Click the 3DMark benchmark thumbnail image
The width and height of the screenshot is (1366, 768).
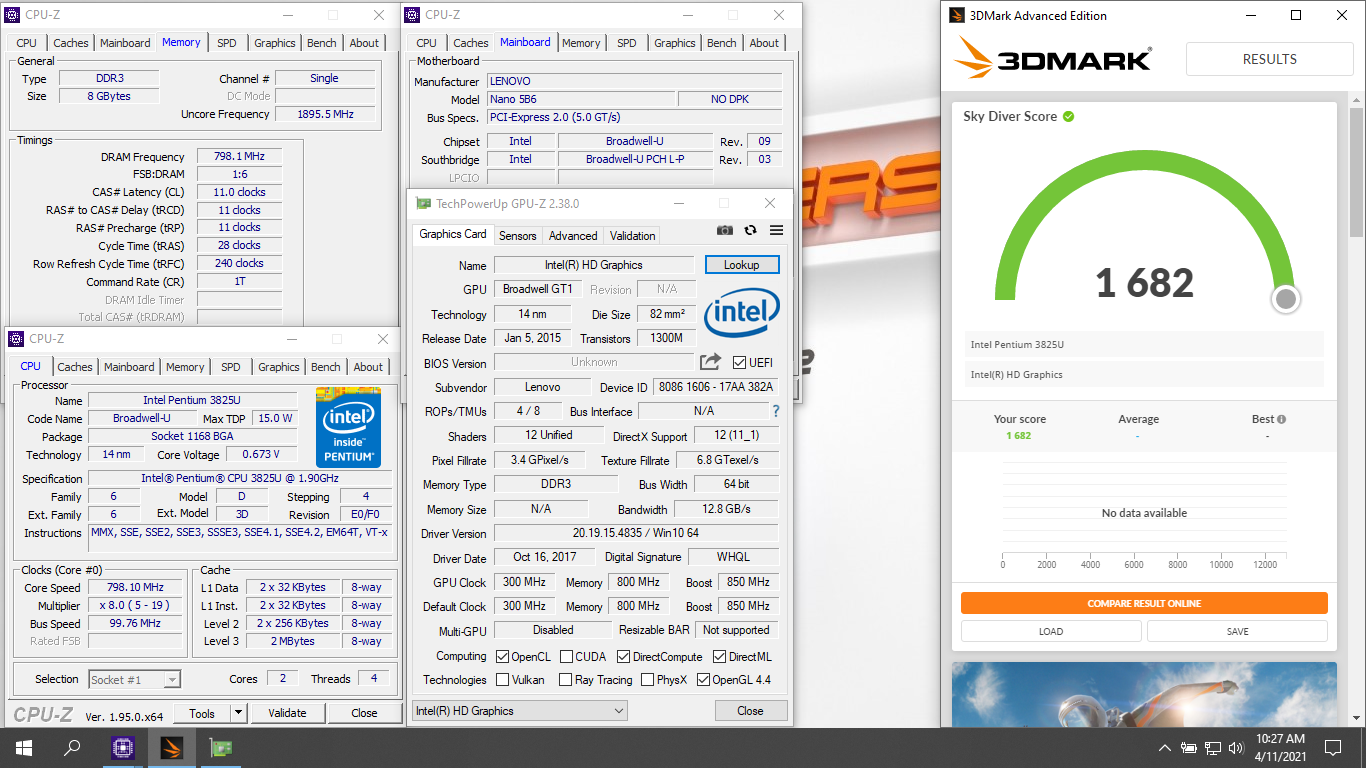[1144, 694]
